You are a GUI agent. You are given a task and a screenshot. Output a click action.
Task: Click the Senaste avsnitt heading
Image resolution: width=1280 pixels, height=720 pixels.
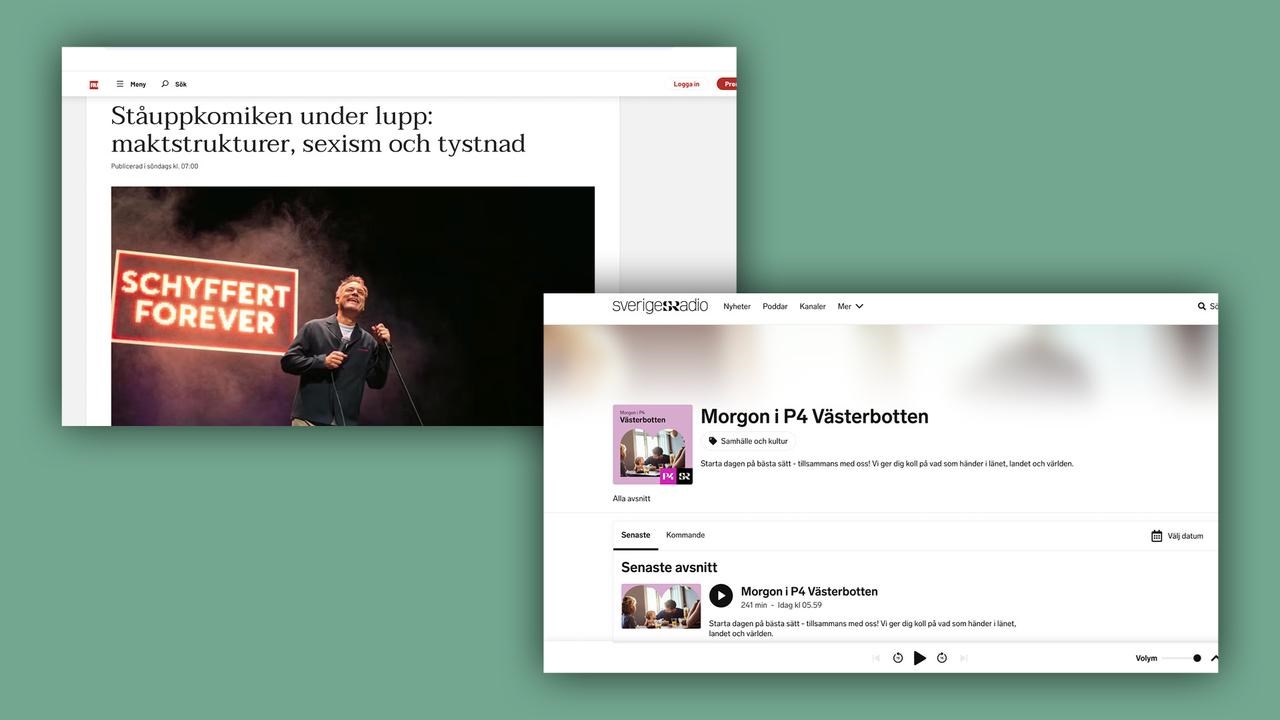click(x=669, y=567)
